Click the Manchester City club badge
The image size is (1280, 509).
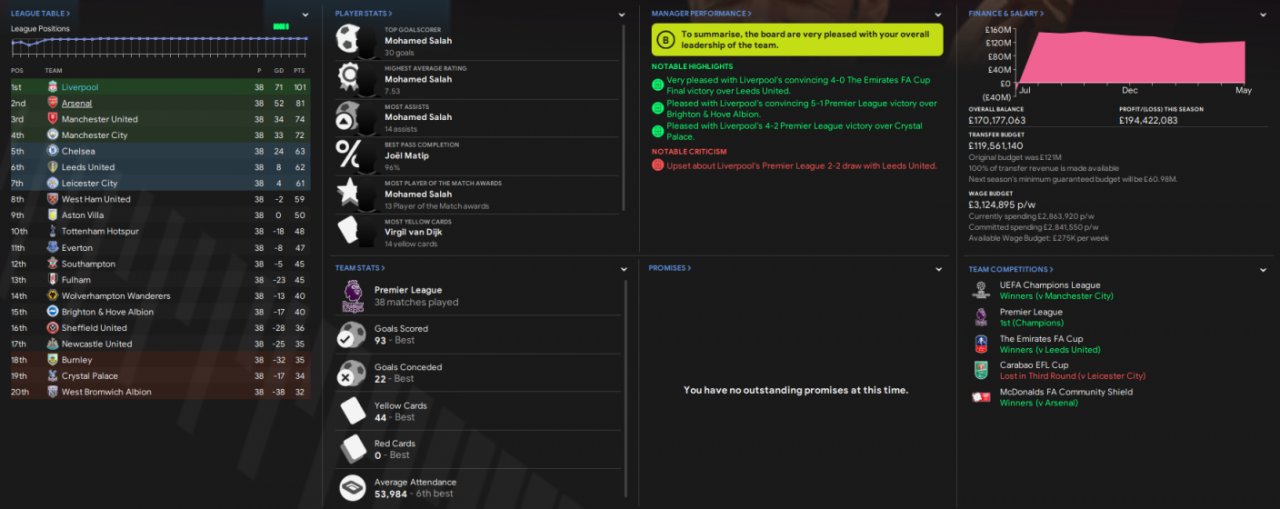[x=52, y=135]
